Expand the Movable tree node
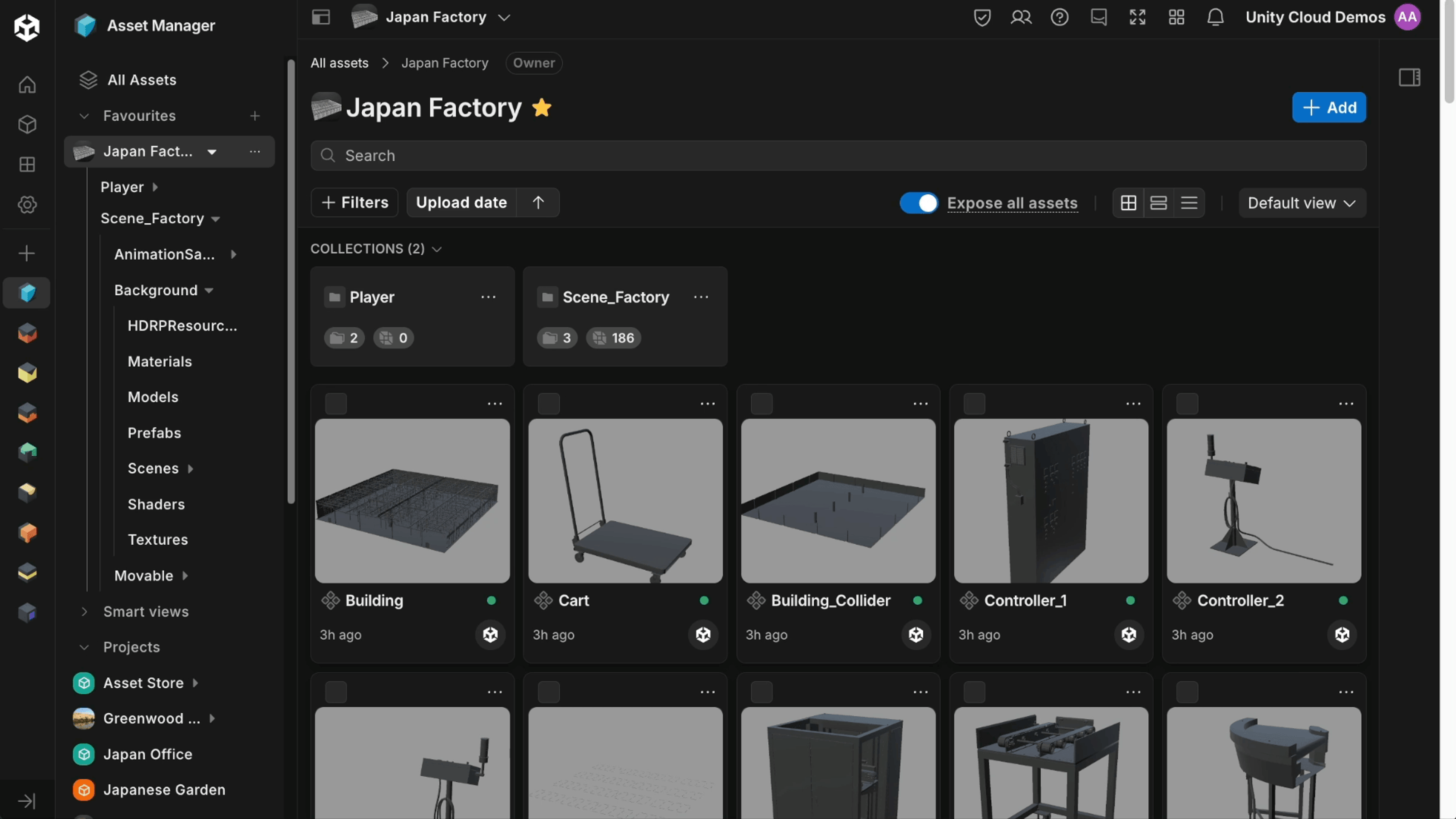 coord(185,576)
